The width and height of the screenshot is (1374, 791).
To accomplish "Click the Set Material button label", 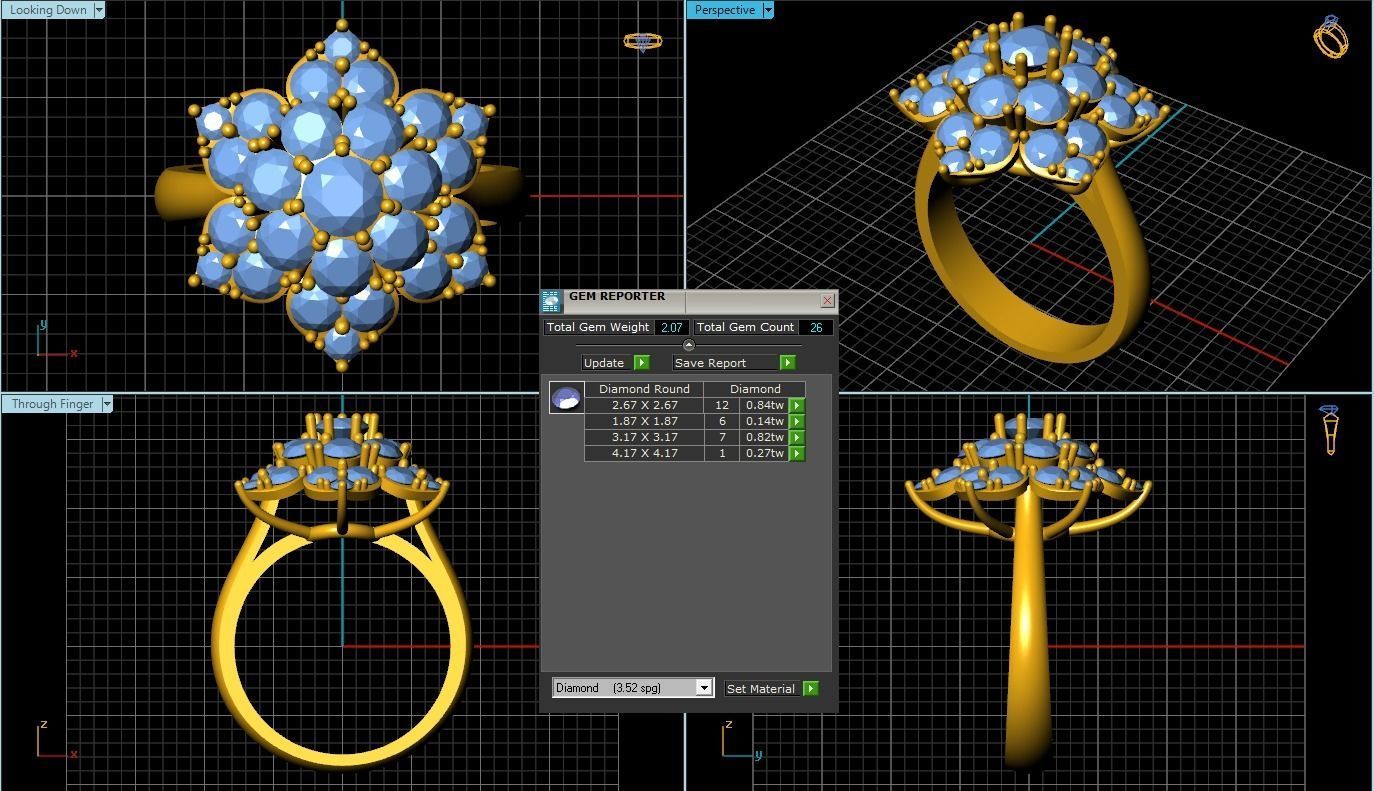I will coord(761,688).
